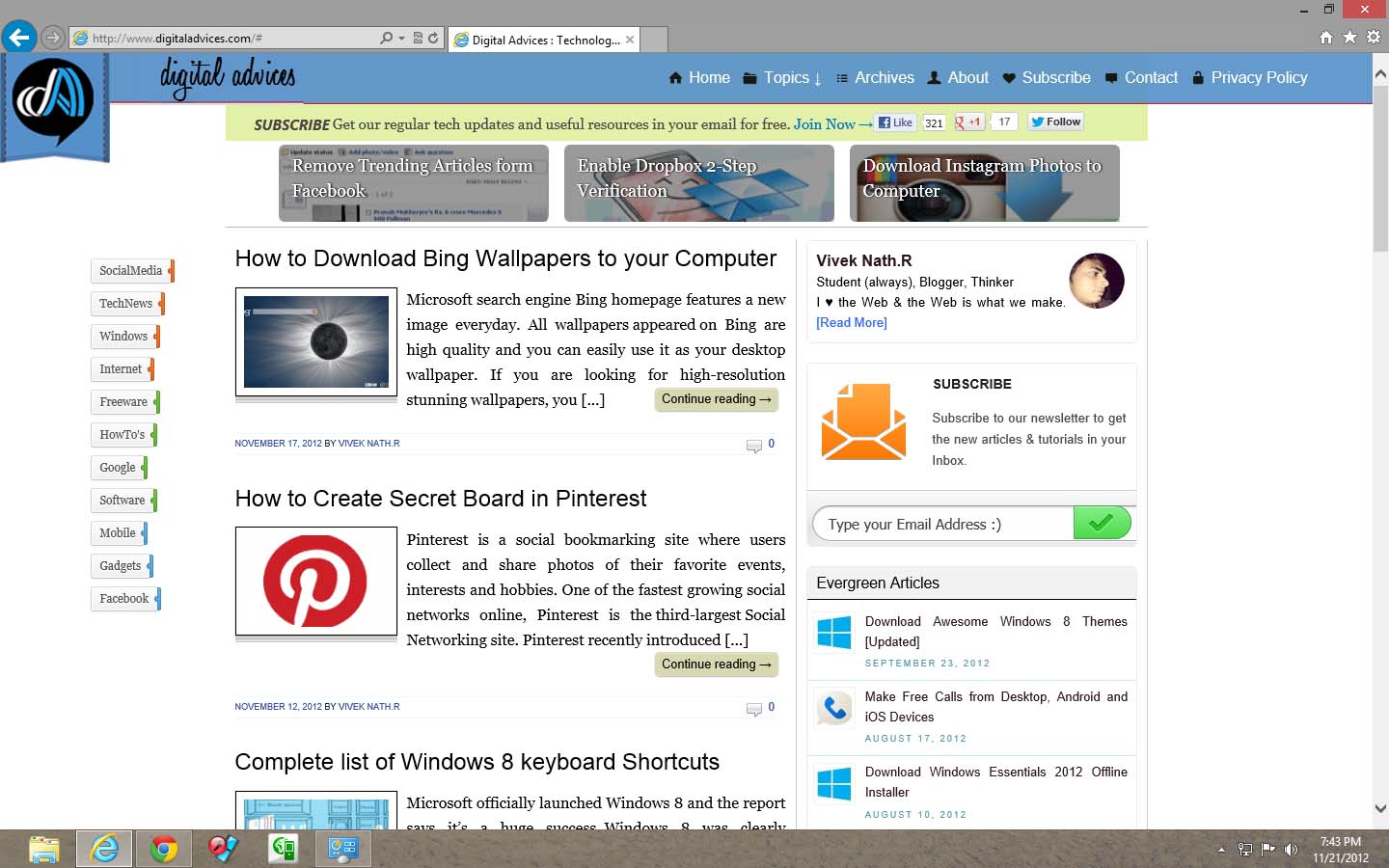Open Google Chrome from the taskbar
Screen dimensions: 1389x868
click(x=164, y=849)
